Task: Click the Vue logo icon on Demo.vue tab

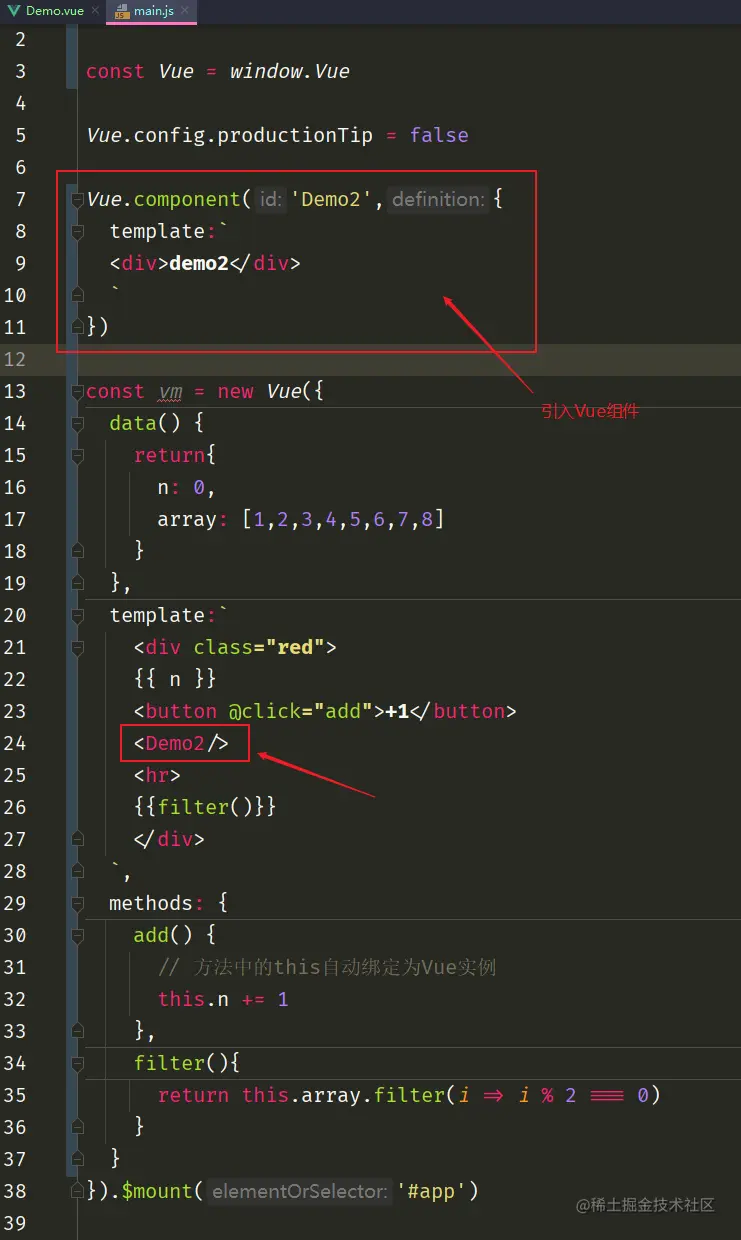Action: [14, 11]
